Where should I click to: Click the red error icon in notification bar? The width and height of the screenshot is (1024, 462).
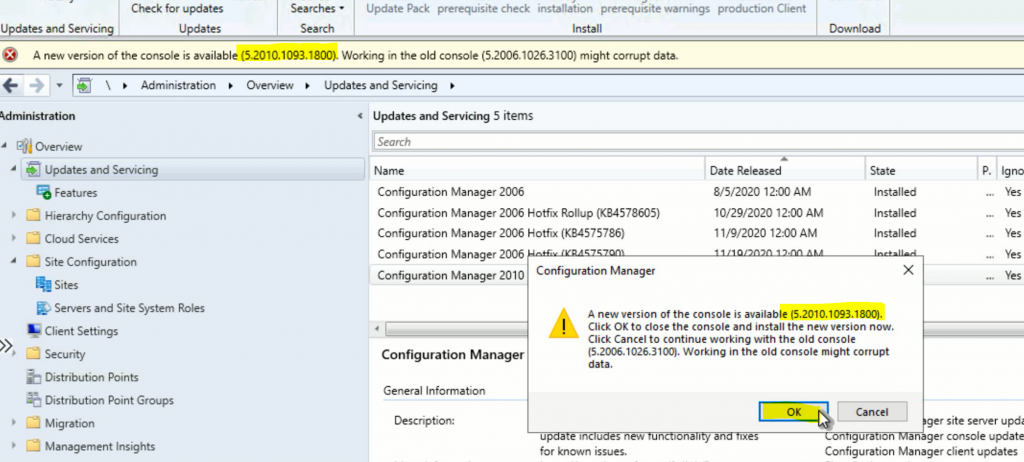coord(10,56)
